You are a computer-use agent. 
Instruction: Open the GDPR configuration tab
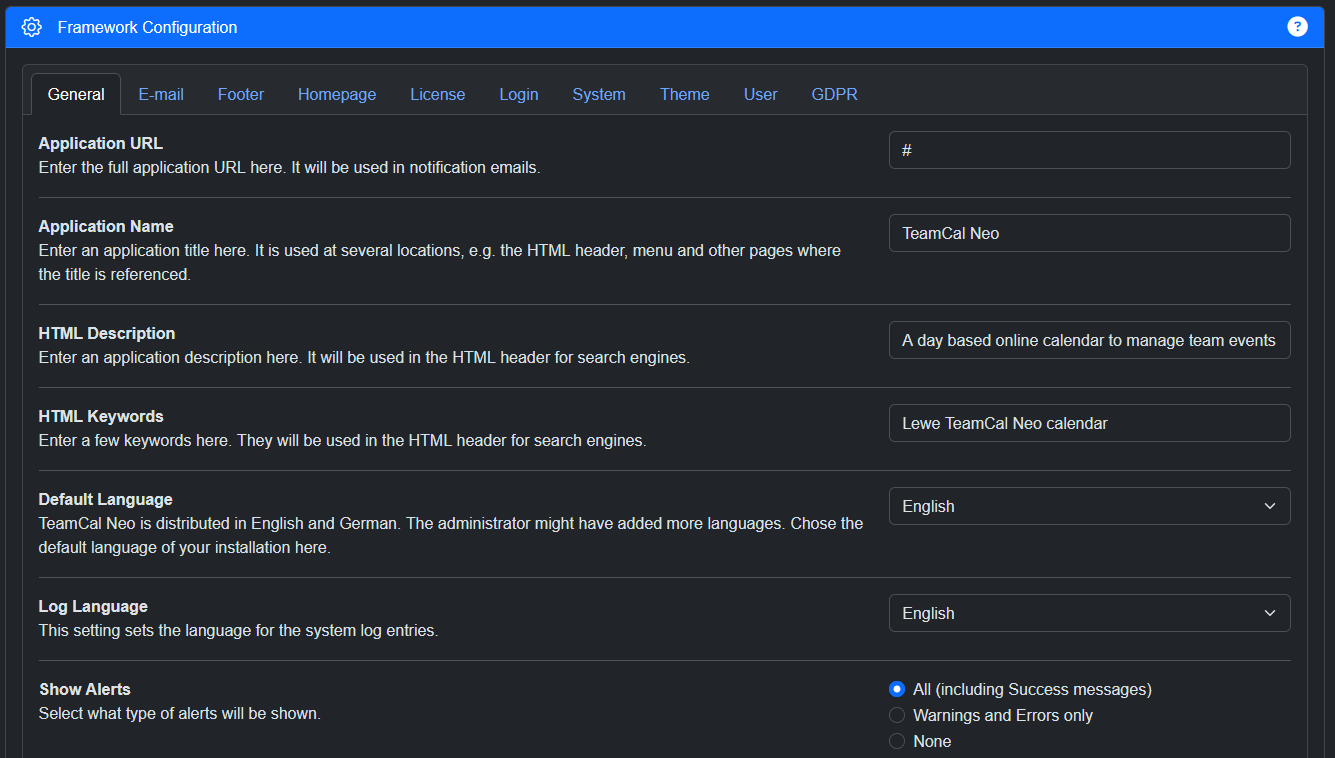click(834, 94)
